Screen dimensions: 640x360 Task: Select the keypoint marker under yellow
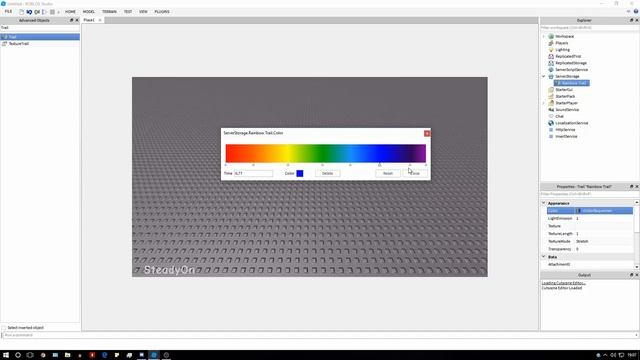point(288,165)
